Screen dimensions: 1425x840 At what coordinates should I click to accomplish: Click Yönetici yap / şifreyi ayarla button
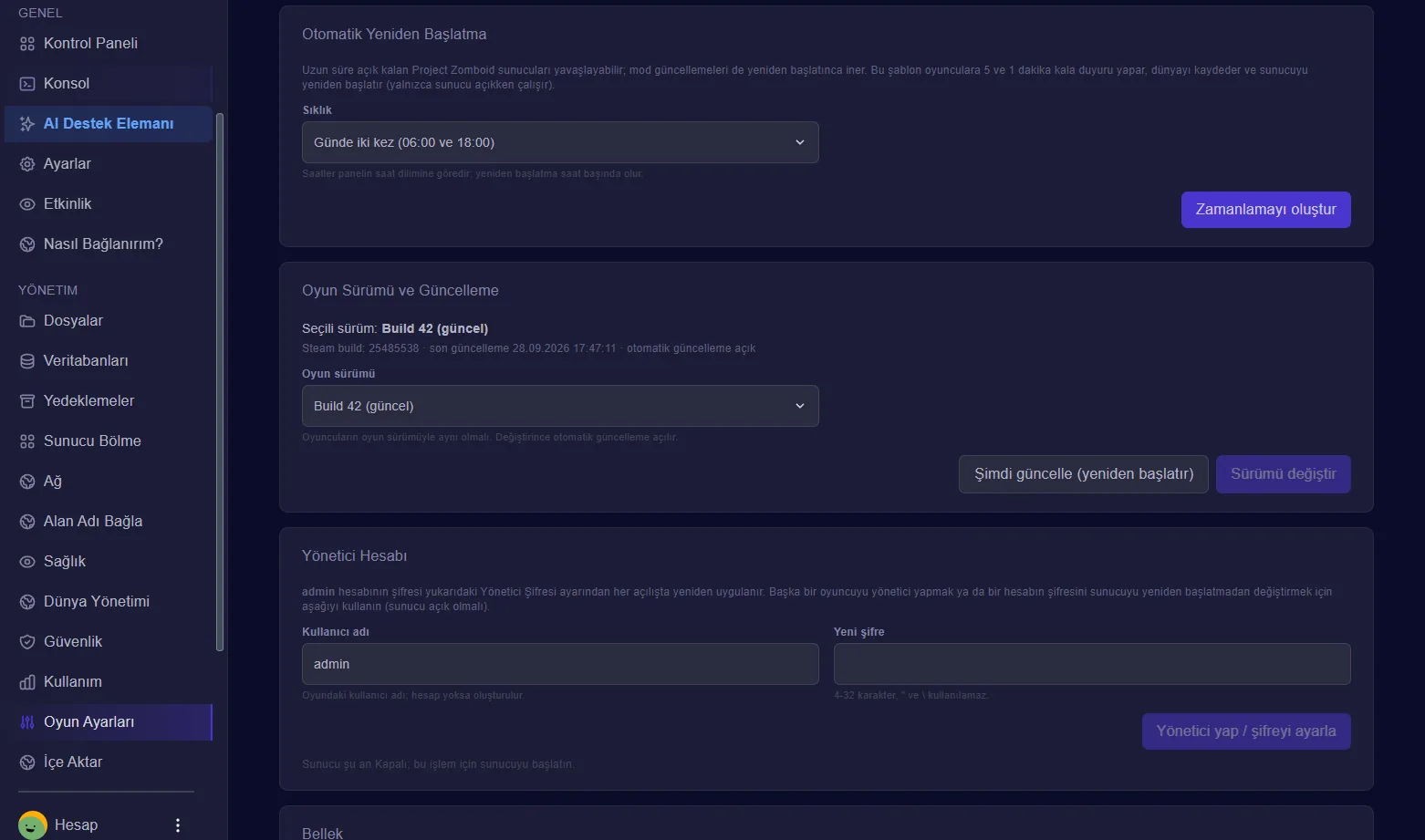point(1246,731)
